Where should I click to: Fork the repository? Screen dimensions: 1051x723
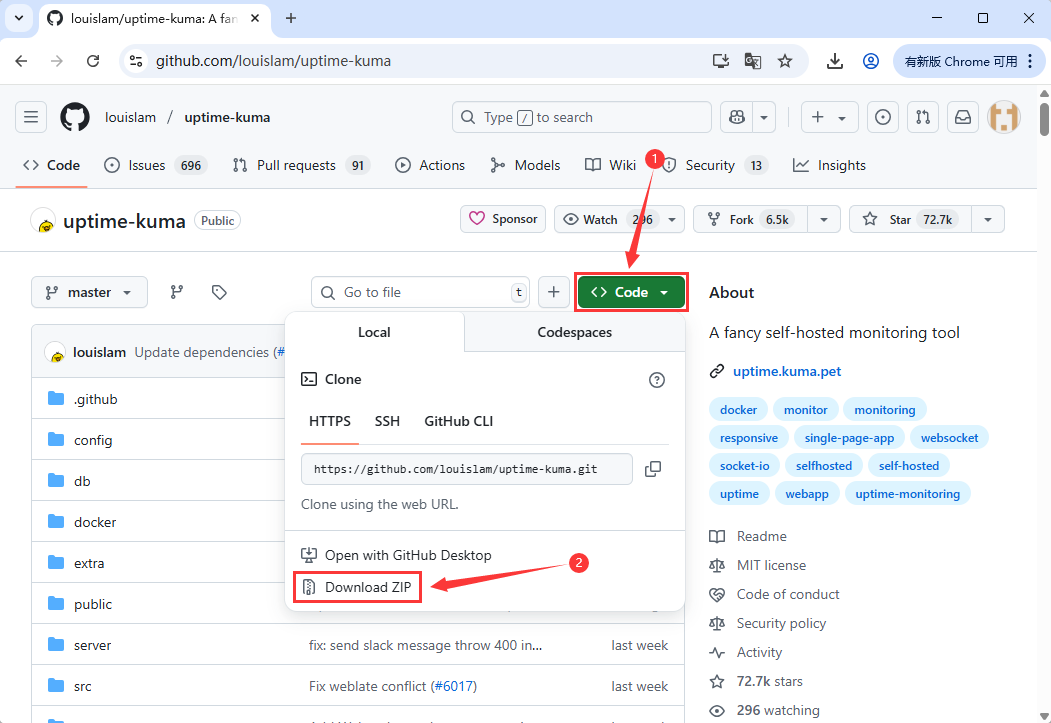751,219
